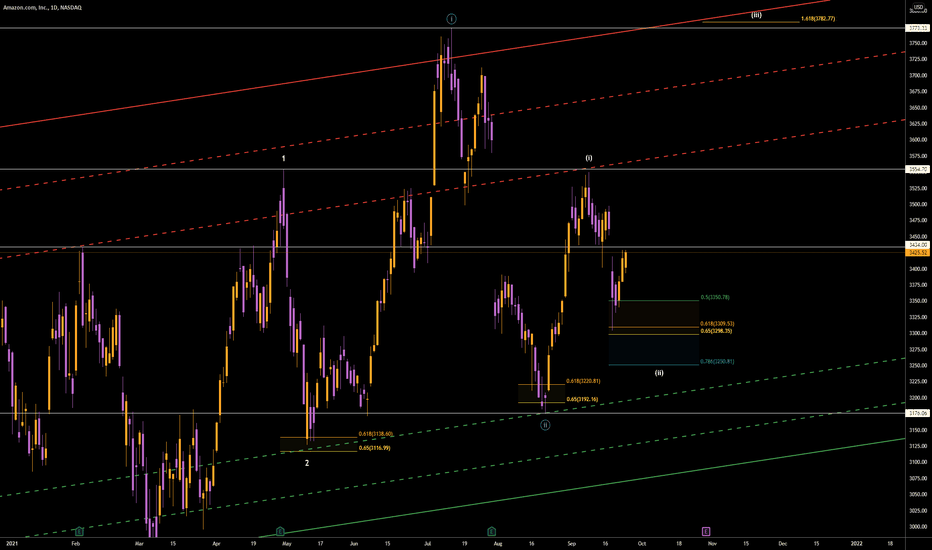Click the 2022 label on the time axis
Screen dimensions: 932x550
(x=857, y=543)
